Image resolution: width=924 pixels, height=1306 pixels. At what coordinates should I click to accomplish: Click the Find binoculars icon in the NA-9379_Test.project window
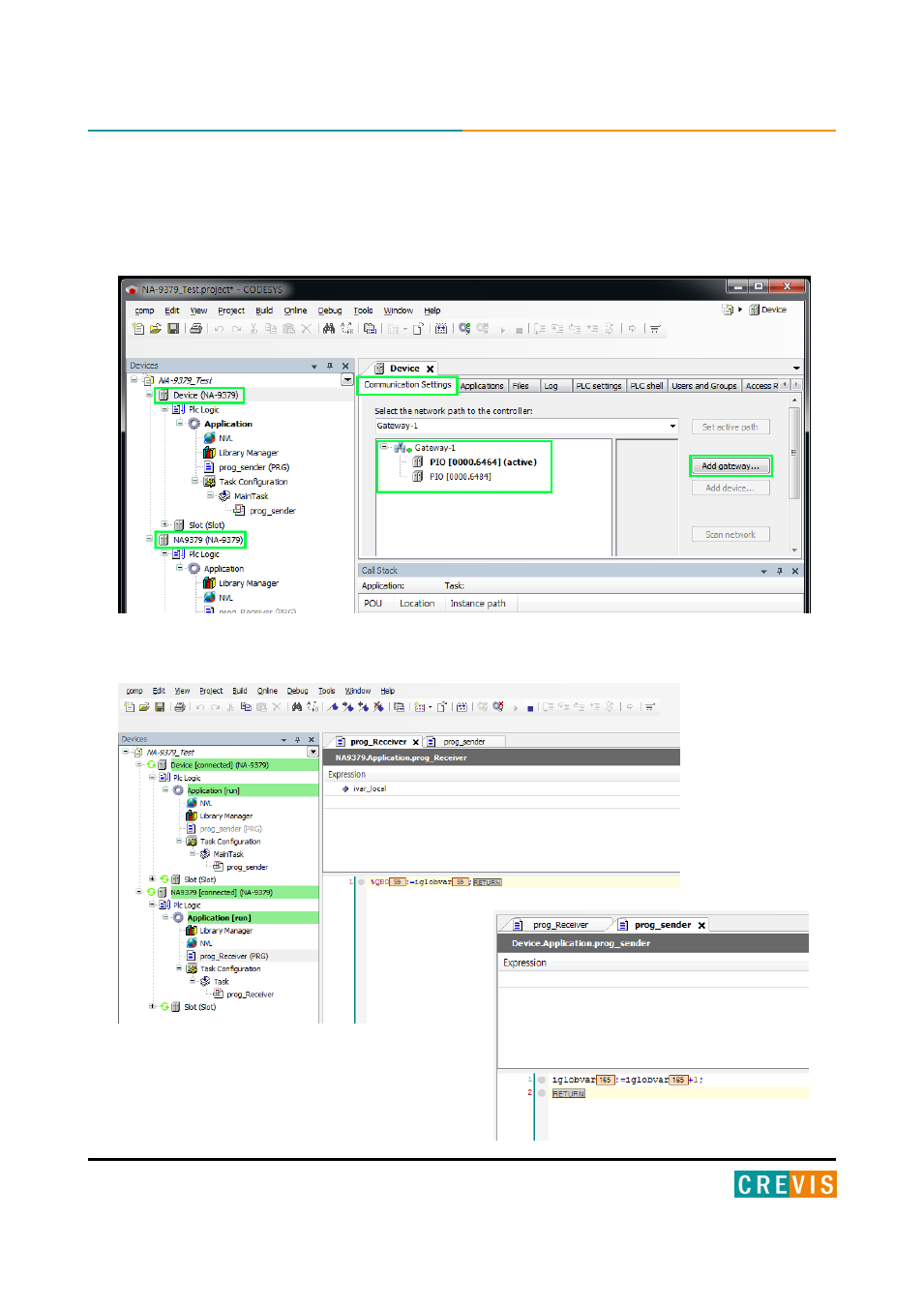329,329
